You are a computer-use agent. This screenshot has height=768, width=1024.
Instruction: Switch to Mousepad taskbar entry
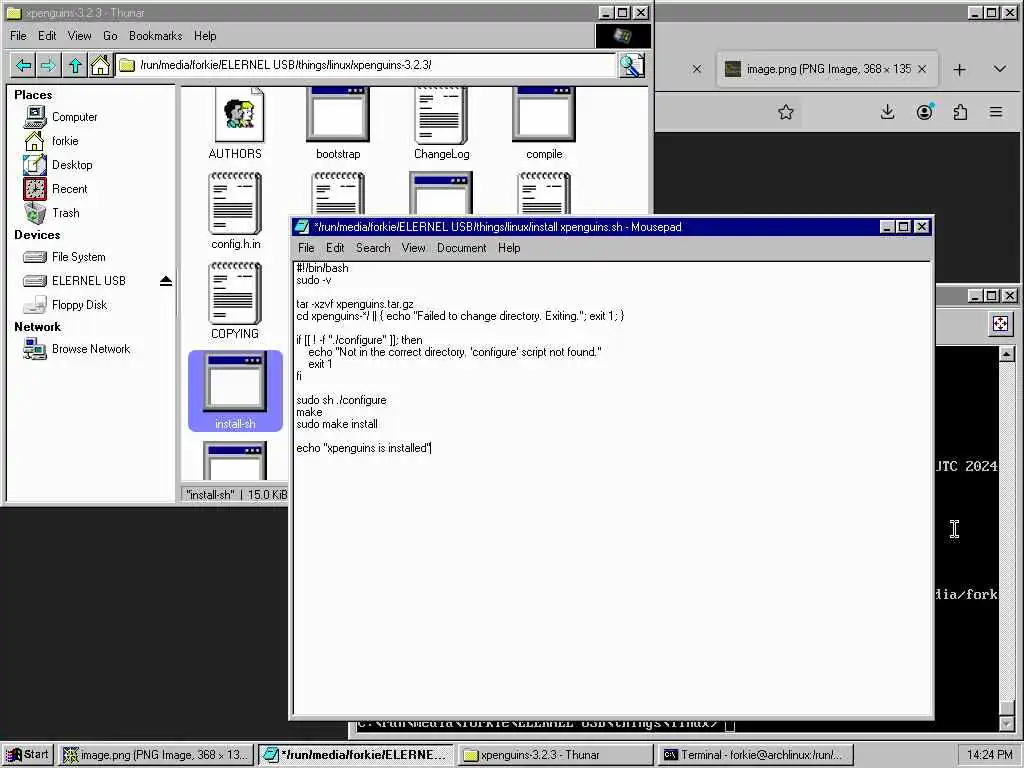tap(356, 755)
